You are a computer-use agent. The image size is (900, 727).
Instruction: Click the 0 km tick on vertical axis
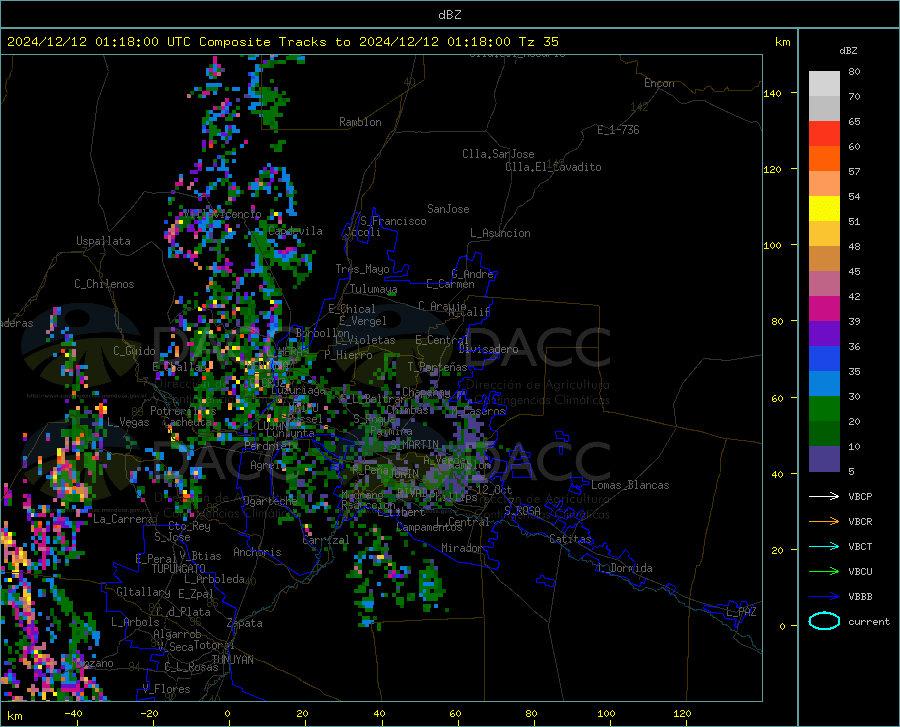pos(782,626)
